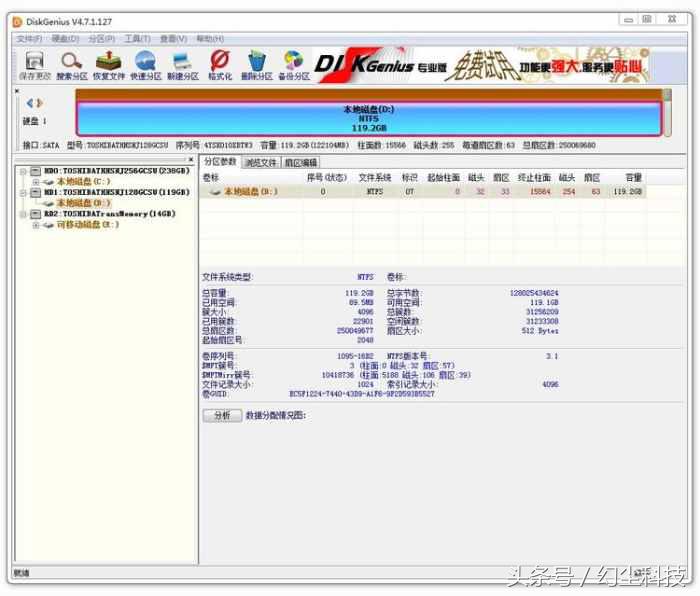Close the disk map area with small x

pyautogui.click(x=17, y=91)
